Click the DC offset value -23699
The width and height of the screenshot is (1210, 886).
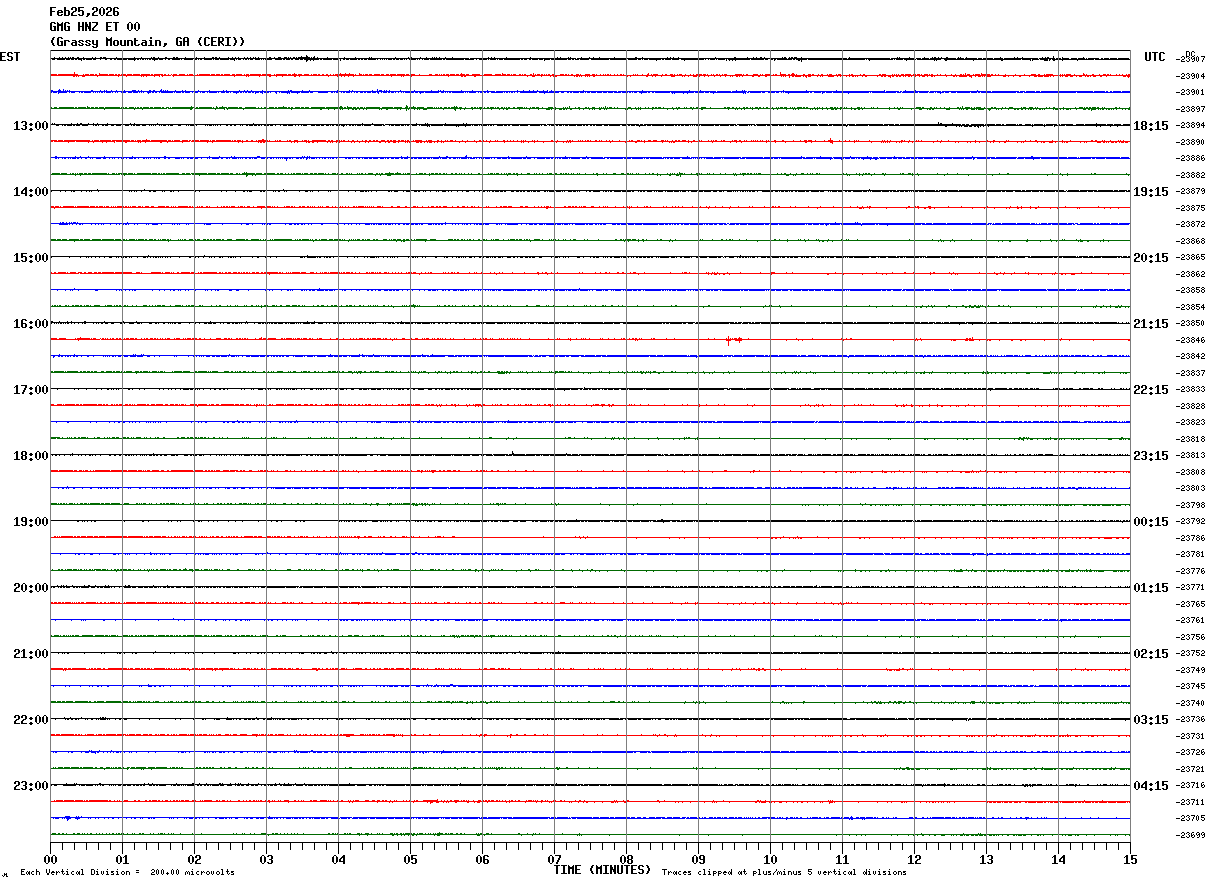(1192, 835)
